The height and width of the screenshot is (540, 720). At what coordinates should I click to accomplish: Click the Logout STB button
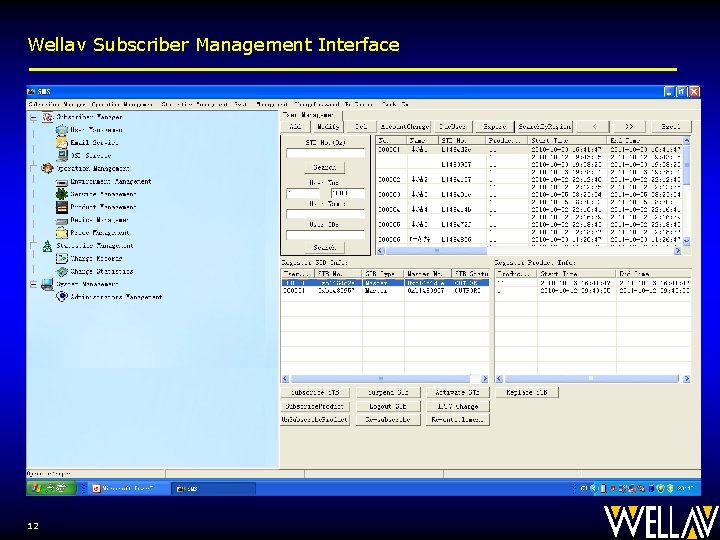(x=388, y=406)
